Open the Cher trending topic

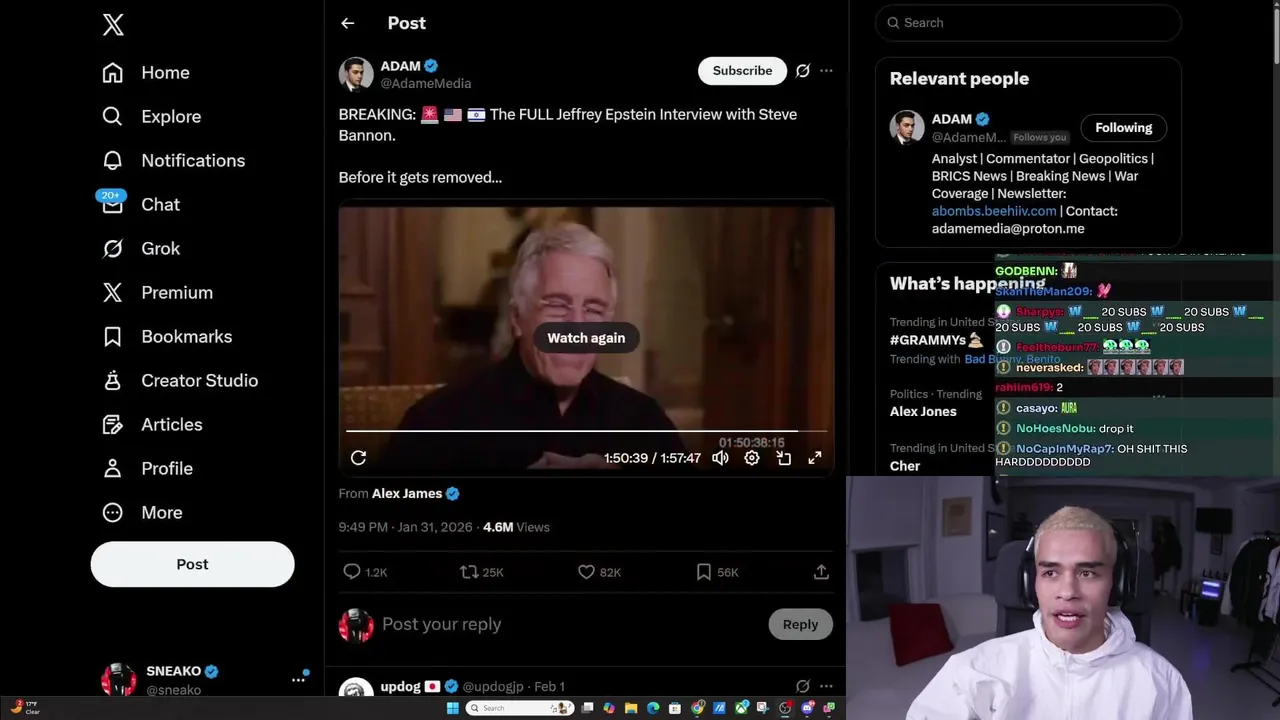(x=905, y=466)
